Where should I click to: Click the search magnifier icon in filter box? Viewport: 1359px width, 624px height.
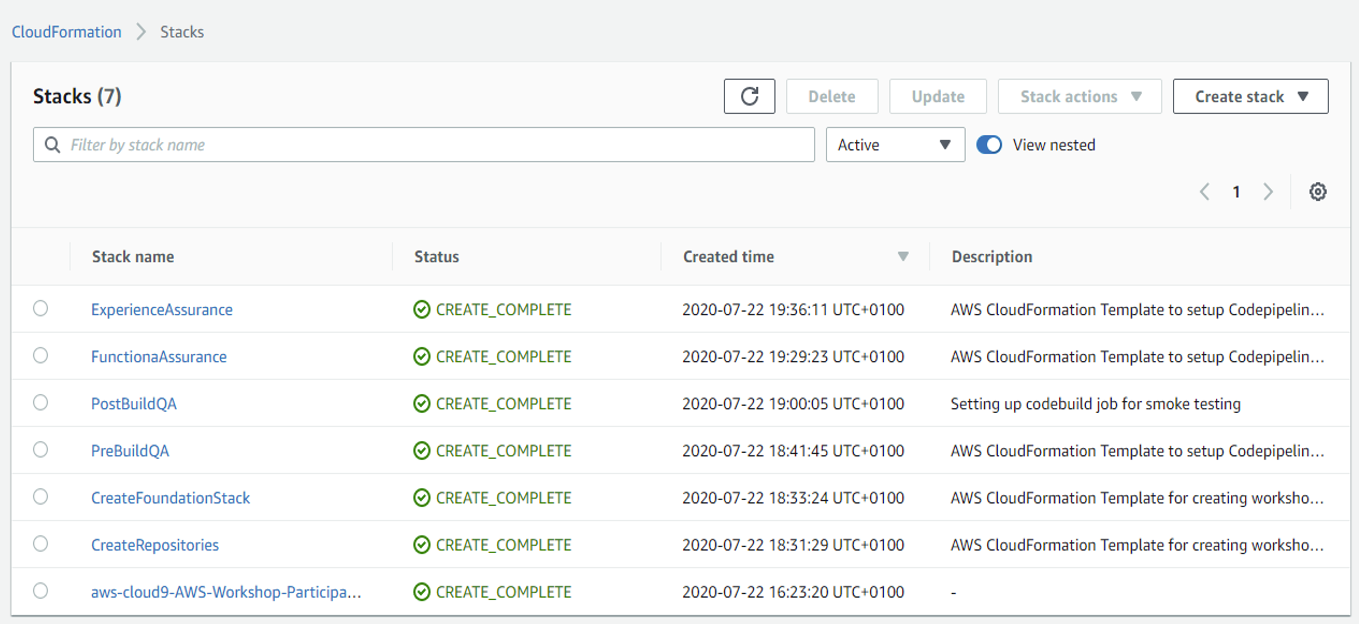tap(53, 145)
